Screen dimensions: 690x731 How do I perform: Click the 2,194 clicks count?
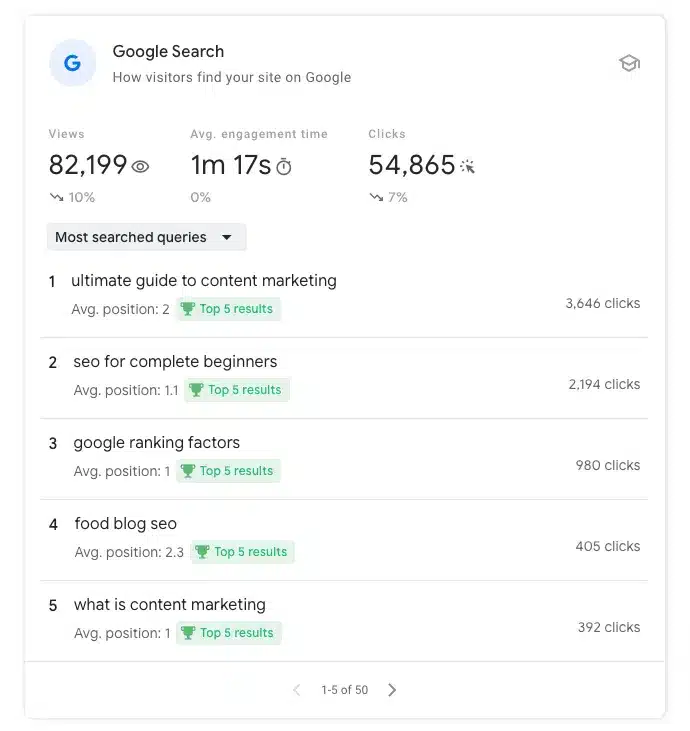(x=604, y=385)
